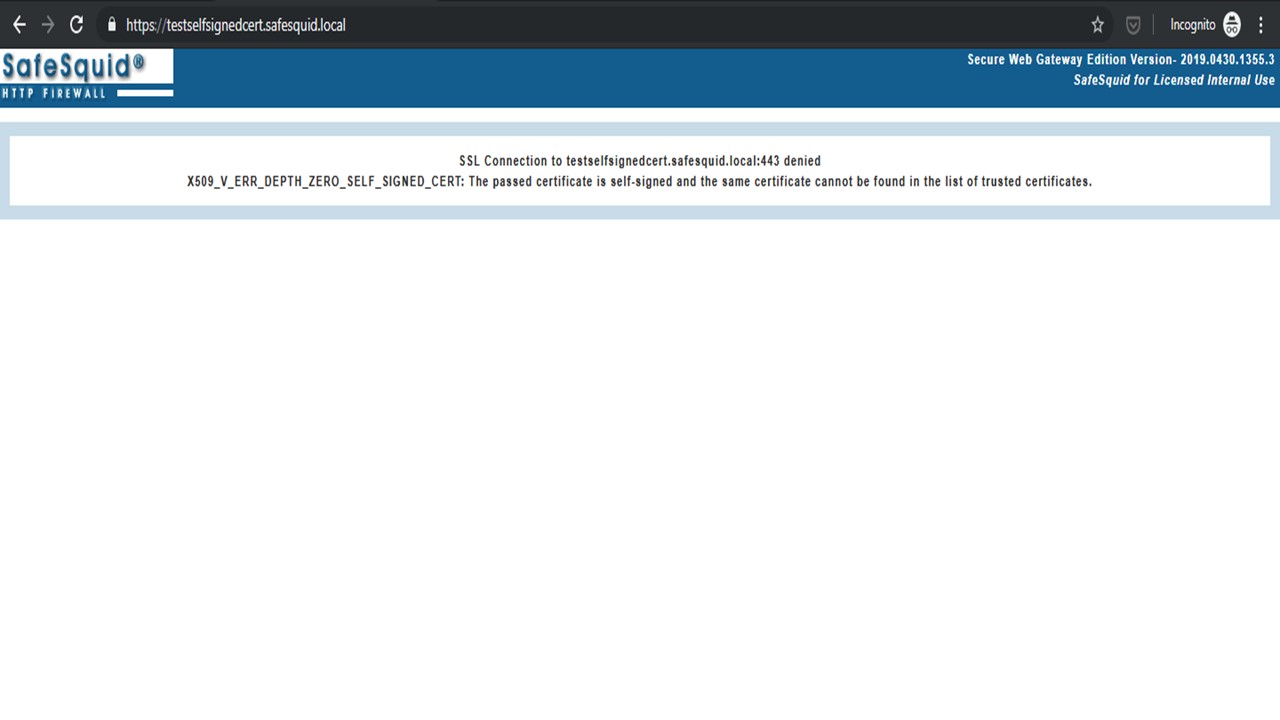This screenshot has width=1280, height=720.
Task: Open the Chrome three-dot menu
Action: pos(1261,25)
